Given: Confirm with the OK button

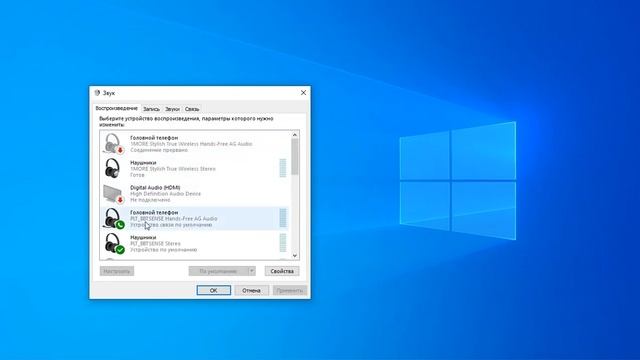Looking at the screenshot, I should pyautogui.click(x=213, y=290).
